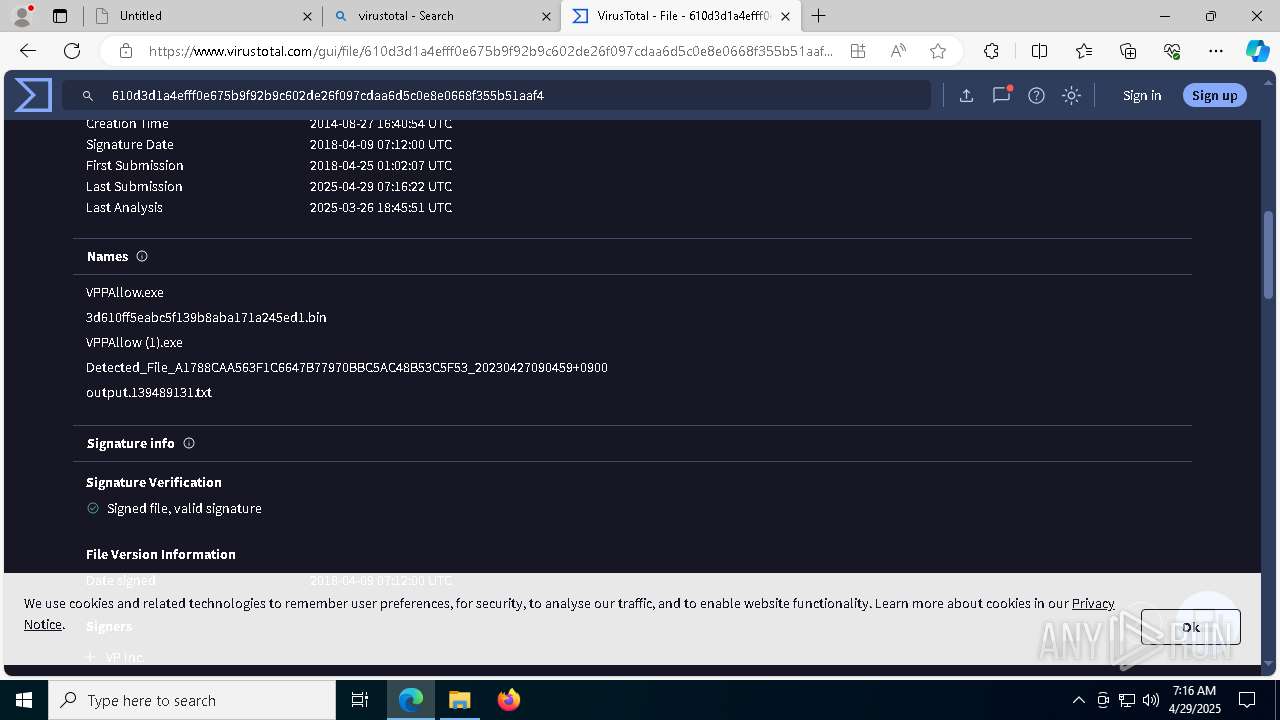Open VirusTotal help icon
1280x720 pixels.
1036,95
